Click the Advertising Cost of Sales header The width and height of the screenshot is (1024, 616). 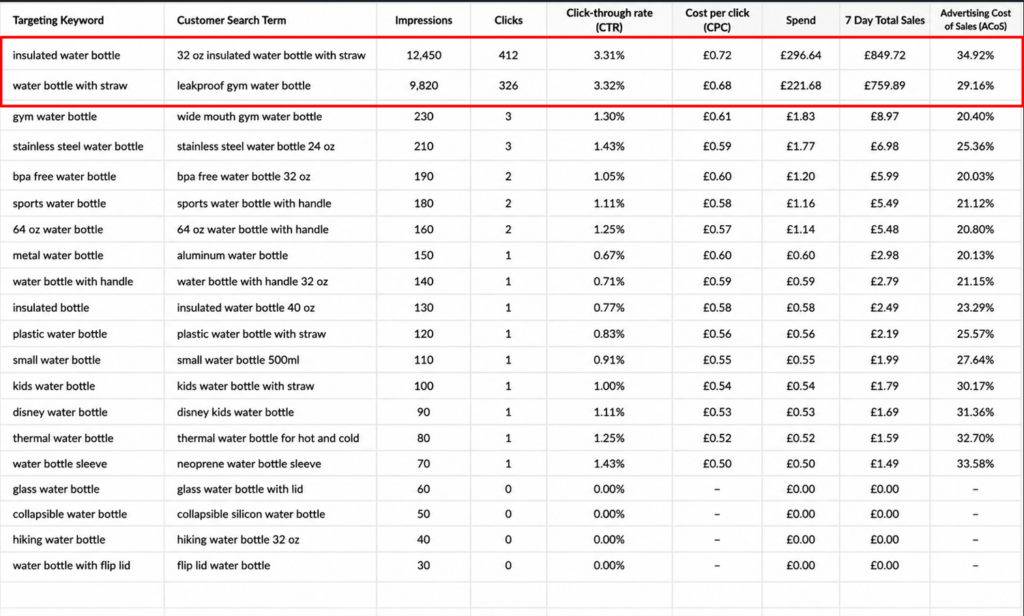(x=976, y=20)
